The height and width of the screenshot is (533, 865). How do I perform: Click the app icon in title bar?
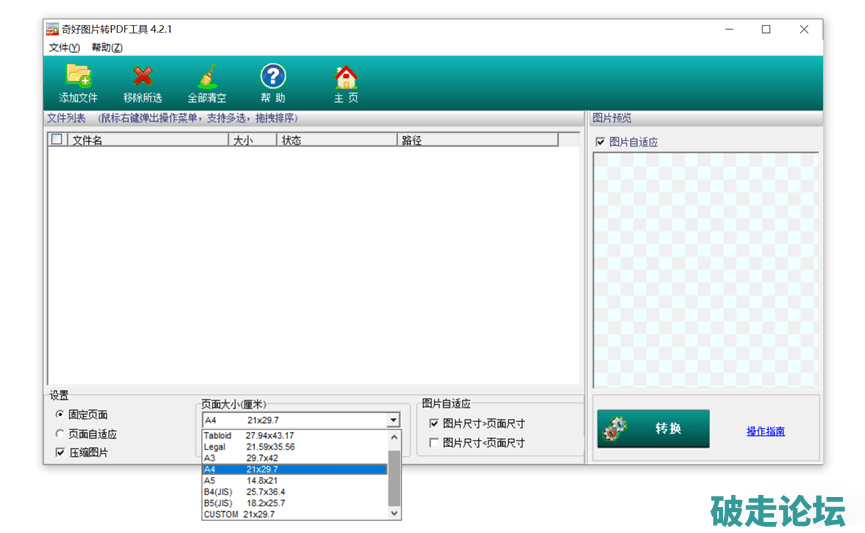point(53,29)
